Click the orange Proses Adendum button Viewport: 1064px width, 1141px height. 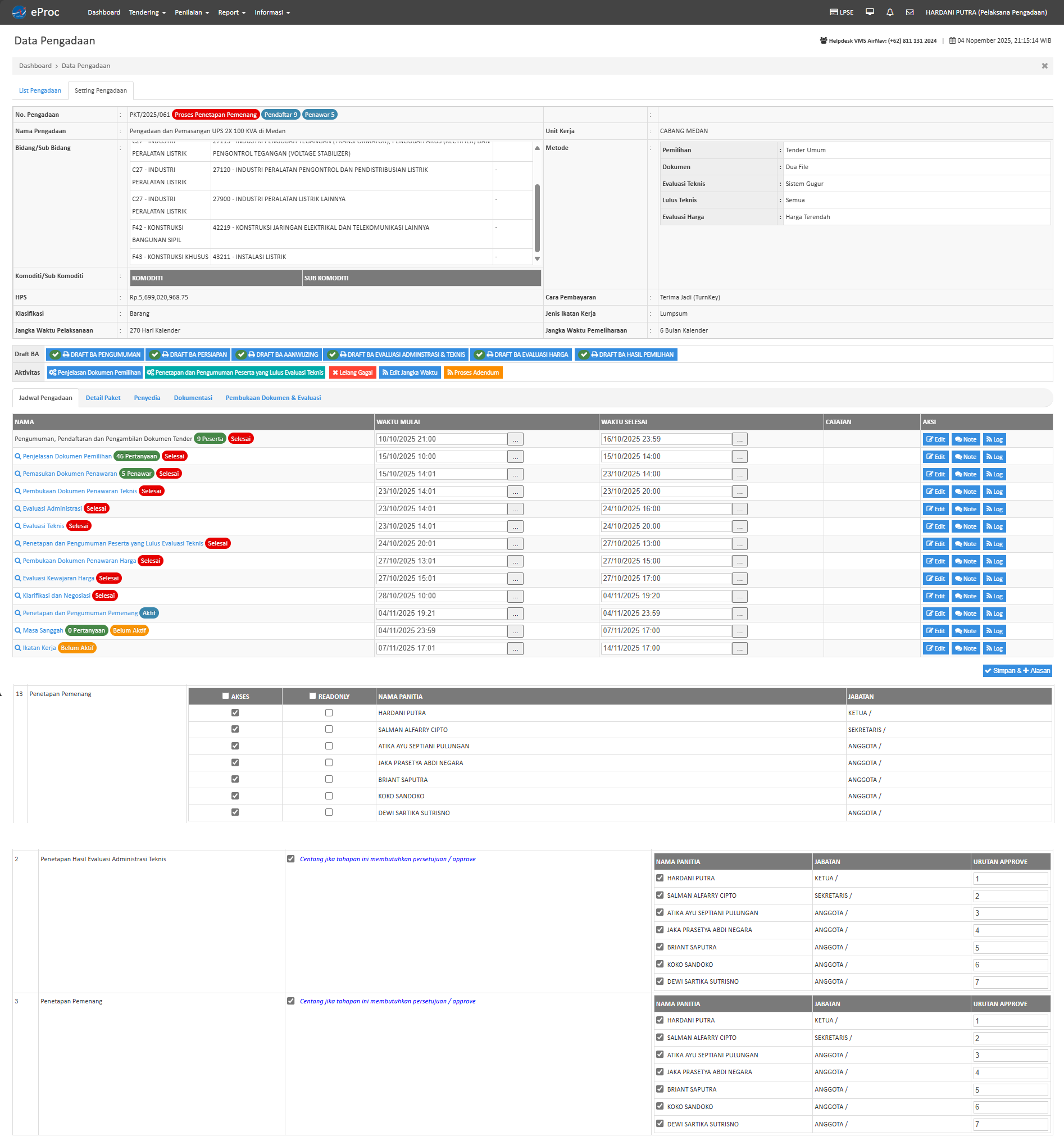[x=473, y=373]
